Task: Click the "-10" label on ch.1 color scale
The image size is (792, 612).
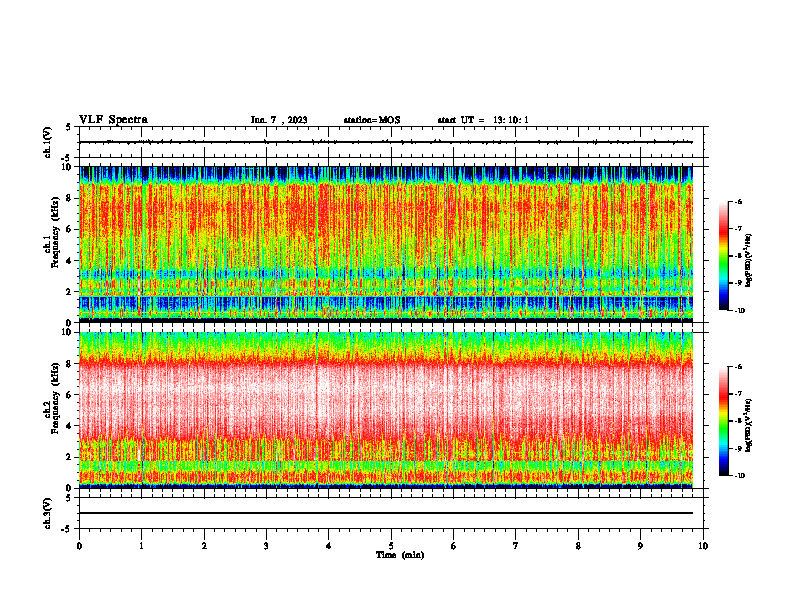Action: point(740,311)
